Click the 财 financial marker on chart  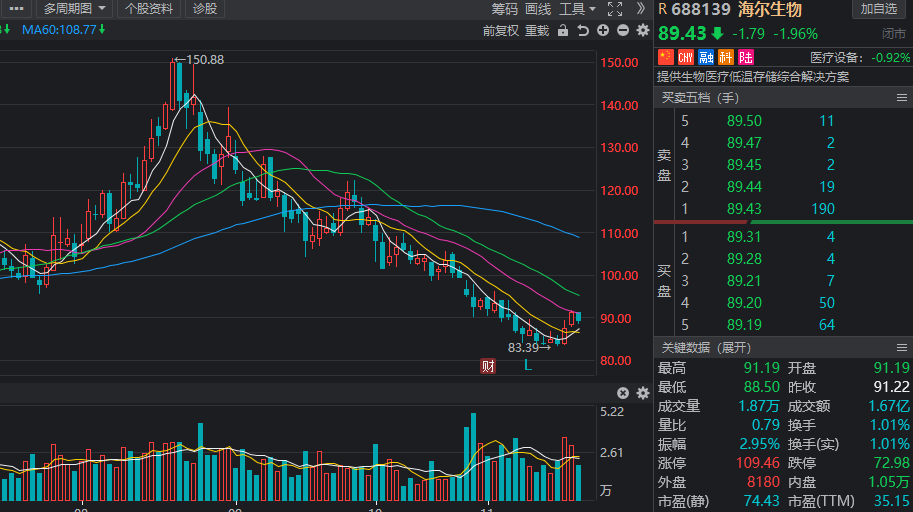tap(488, 366)
